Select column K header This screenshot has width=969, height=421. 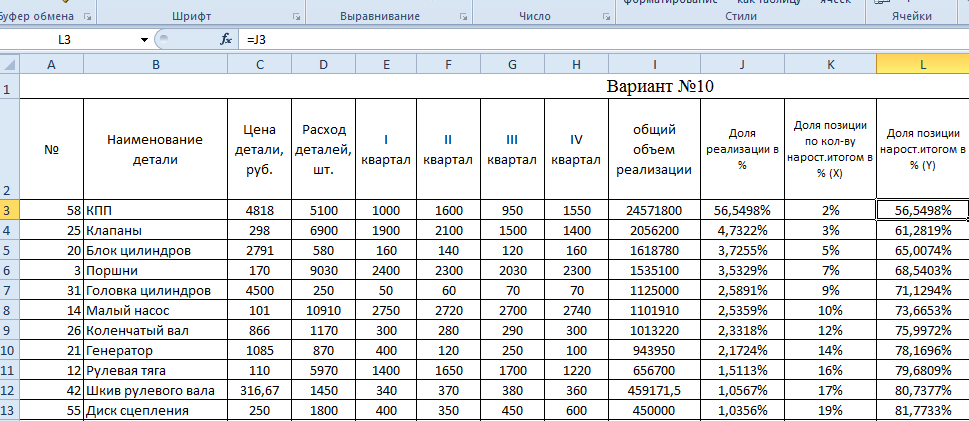831,64
